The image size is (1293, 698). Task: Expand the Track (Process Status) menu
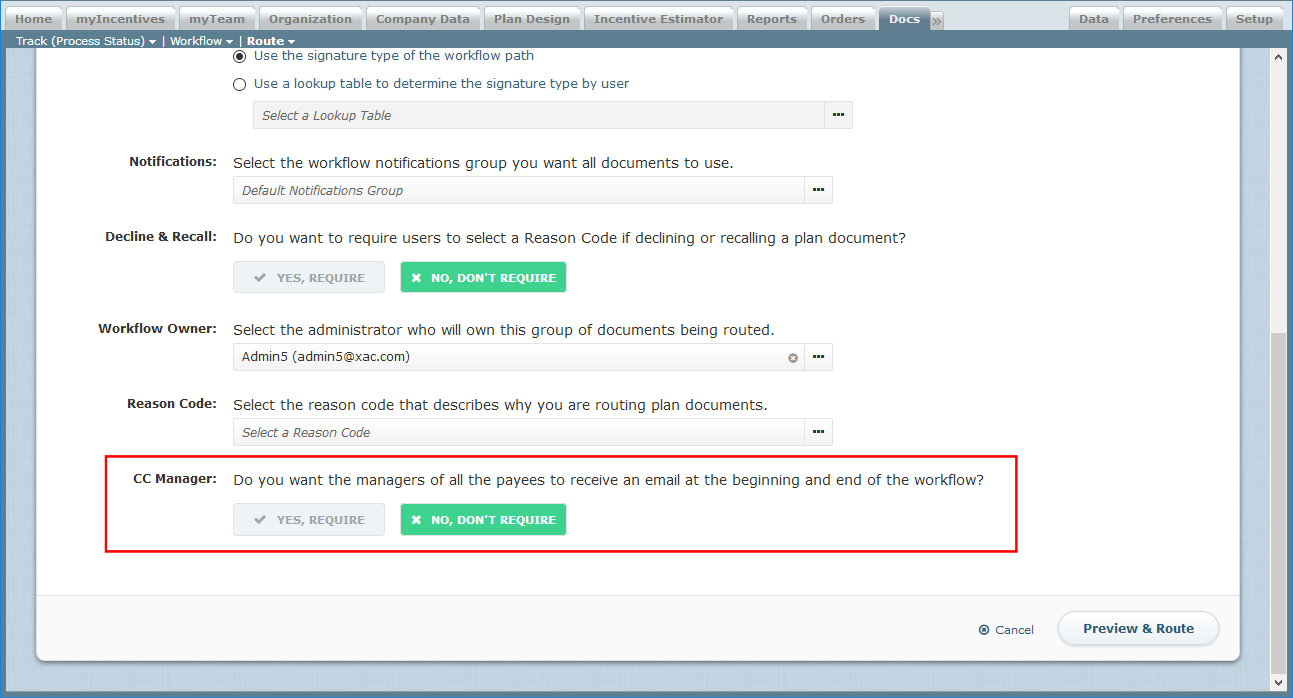point(86,41)
